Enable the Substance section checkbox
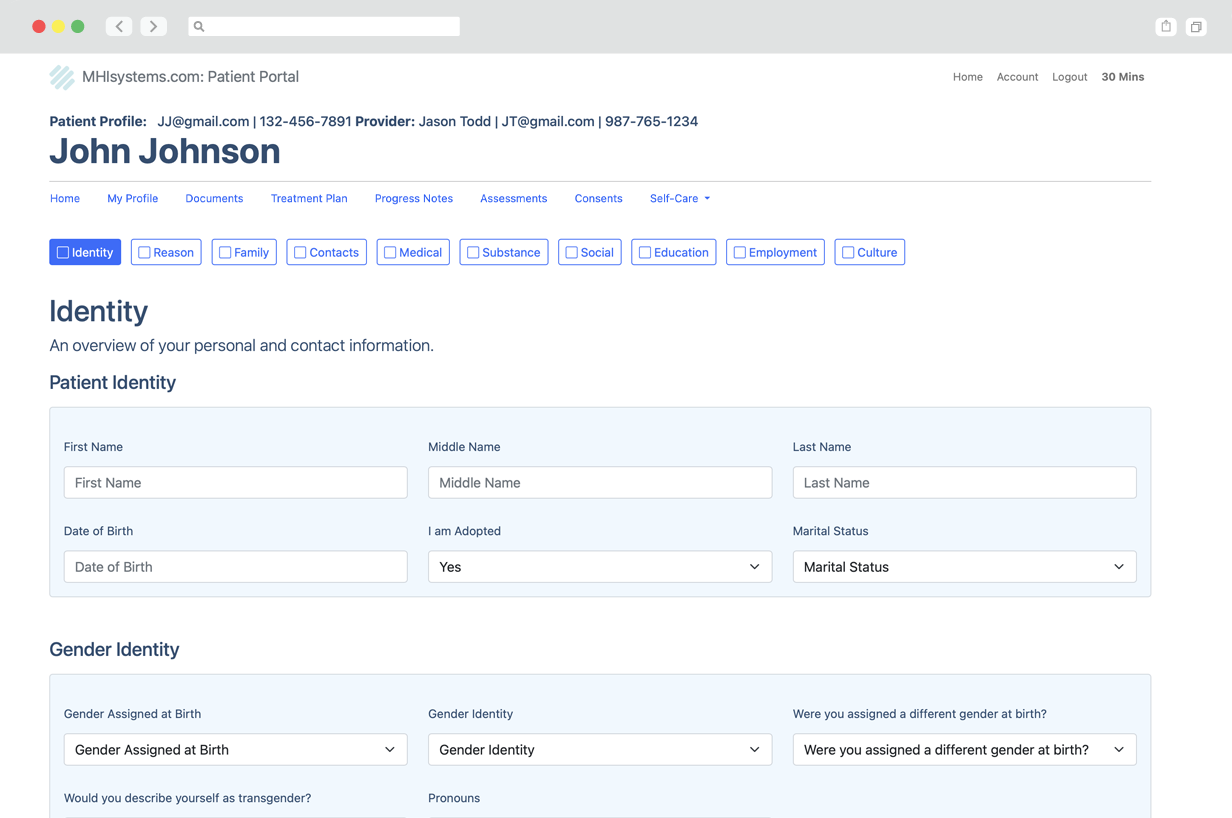Screen dimensions: 1232x818 pos(473,253)
